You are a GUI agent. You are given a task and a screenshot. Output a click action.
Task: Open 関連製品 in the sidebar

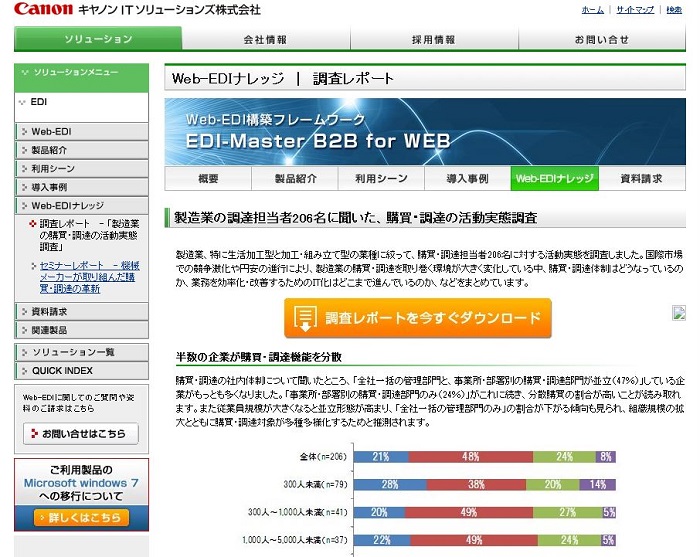[x=82, y=330]
